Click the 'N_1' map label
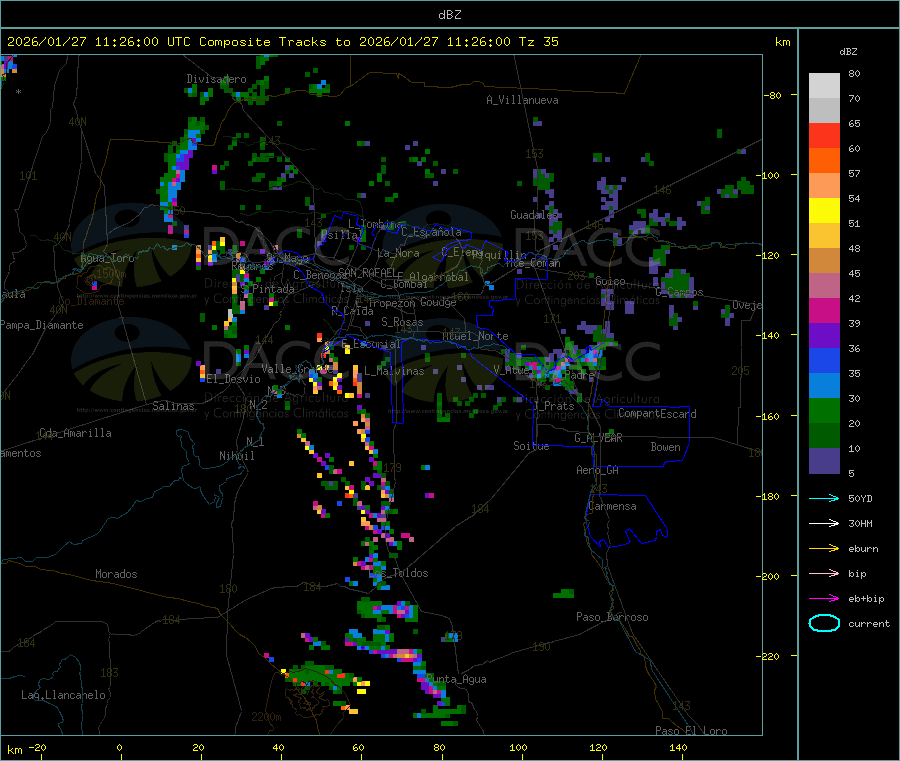The height and width of the screenshot is (761, 900). (x=255, y=441)
